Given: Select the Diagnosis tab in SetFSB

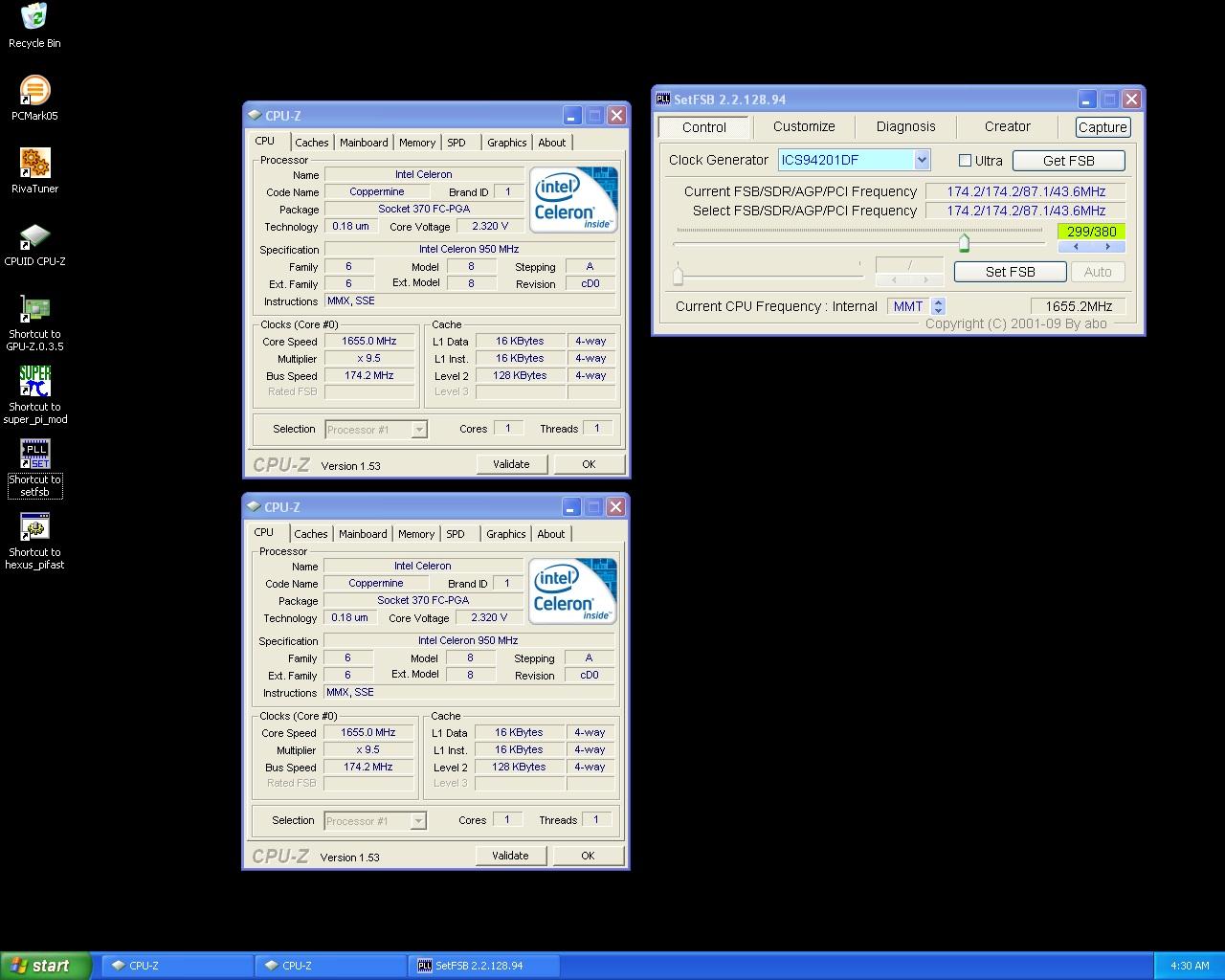Looking at the screenshot, I should pyautogui.click(x=905, y=126).
